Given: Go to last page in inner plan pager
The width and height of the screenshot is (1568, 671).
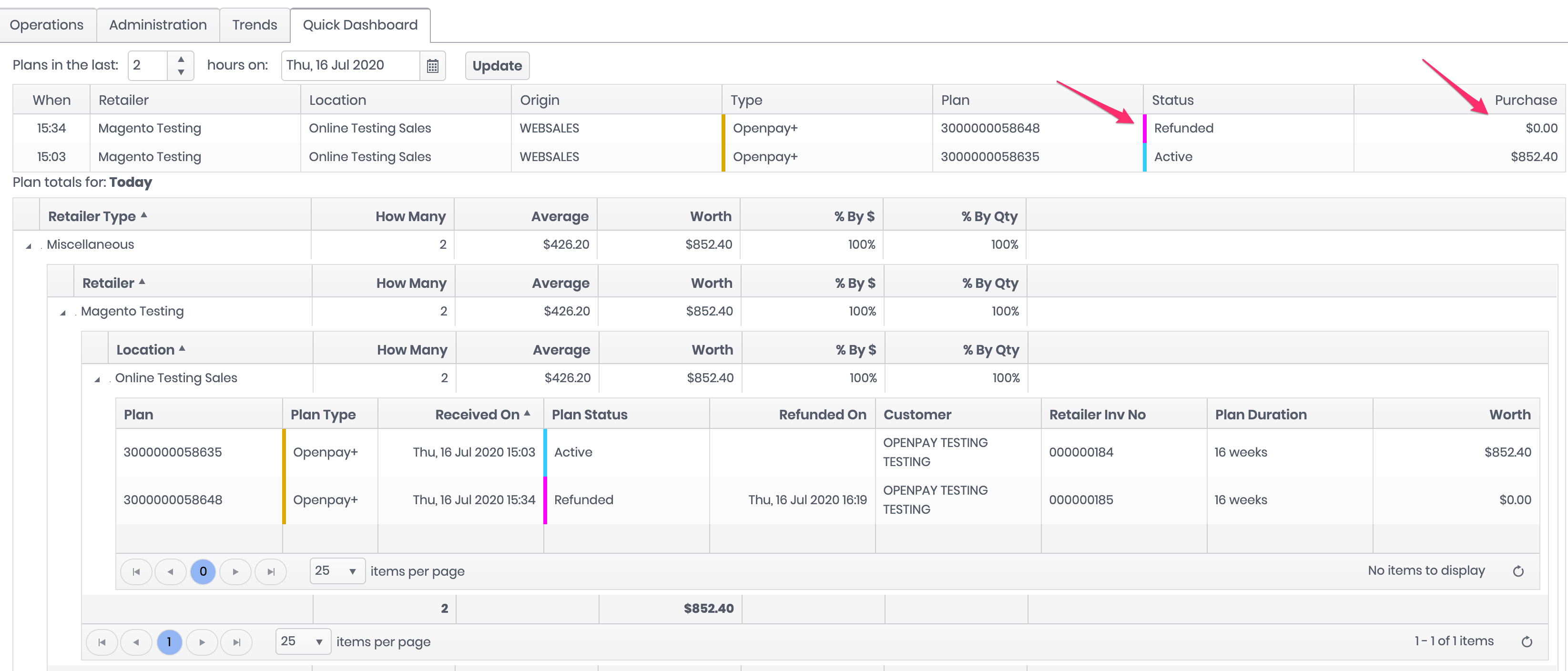Looking at the screenshot, I should tap(271, 572).
